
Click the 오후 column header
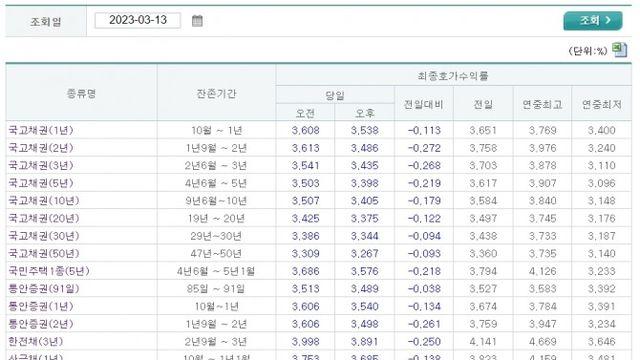(x=364, y=113)
